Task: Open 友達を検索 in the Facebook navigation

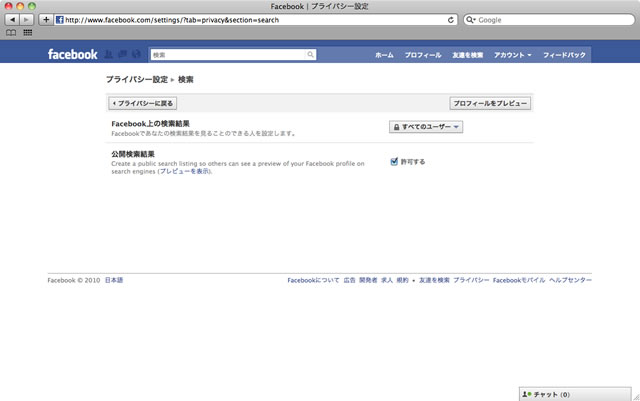Action: click(x=467, y=55)
